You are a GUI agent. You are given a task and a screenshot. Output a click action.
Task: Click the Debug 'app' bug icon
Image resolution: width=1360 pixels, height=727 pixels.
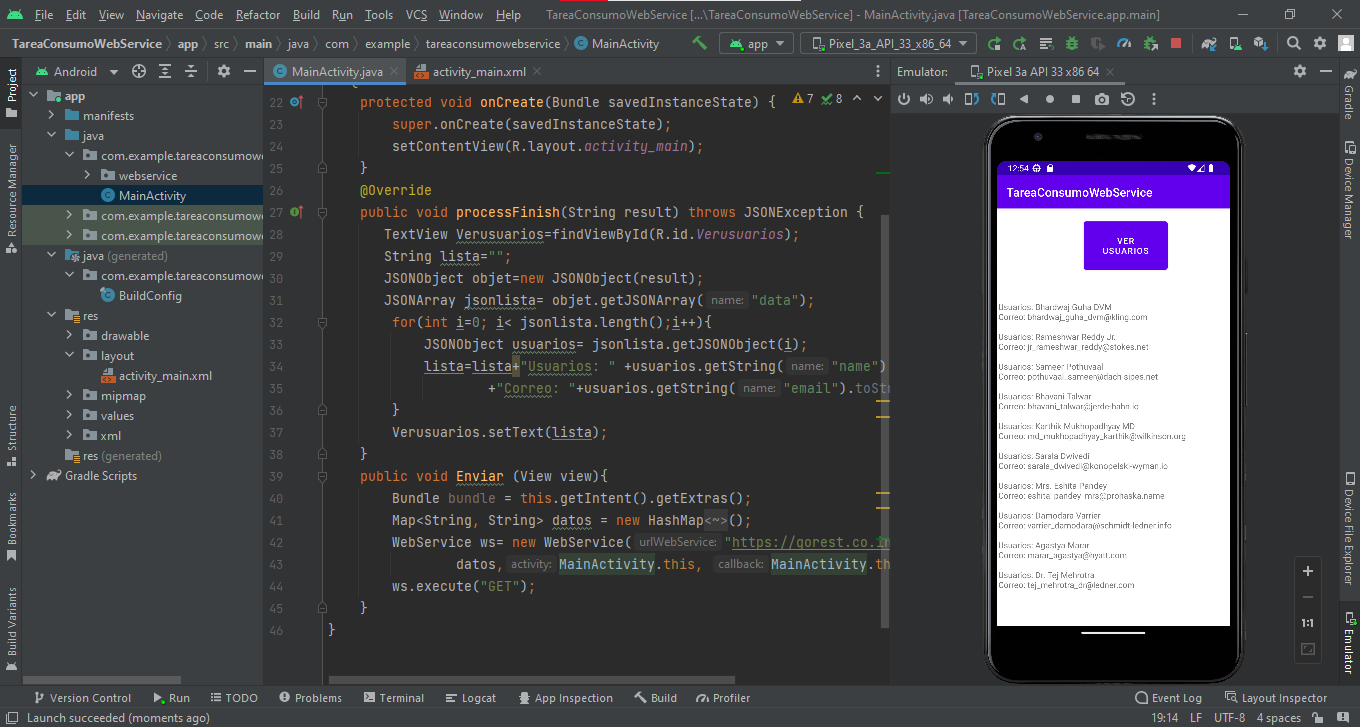[x=1072, y=44]
